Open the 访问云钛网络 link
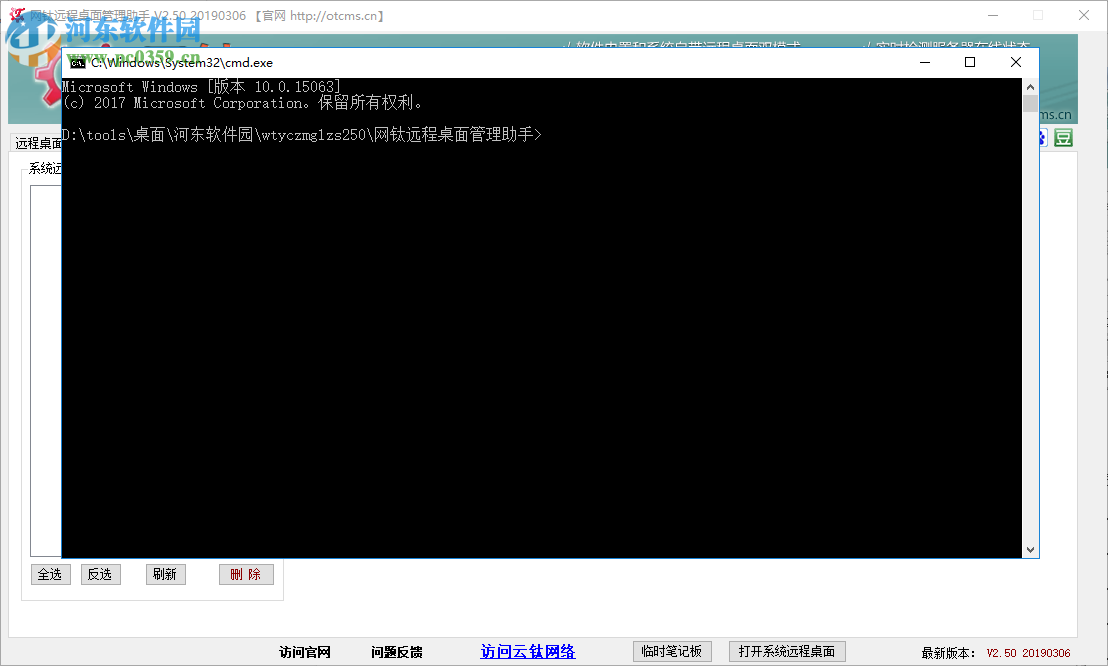The image size is (1108, 666). point(527,651)
